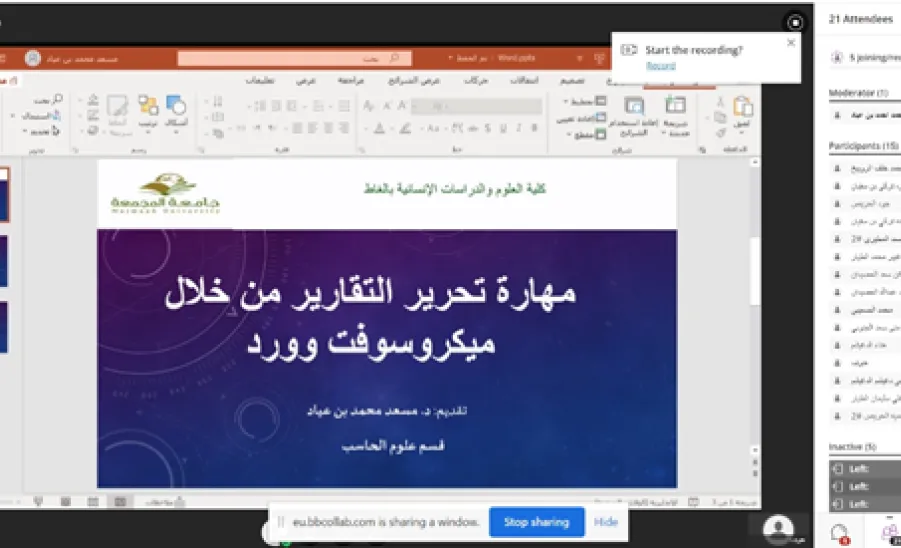This screenshot has height=548, width=901.
Task: Click the New Slide icon
Action: click(x=675, y=106)
